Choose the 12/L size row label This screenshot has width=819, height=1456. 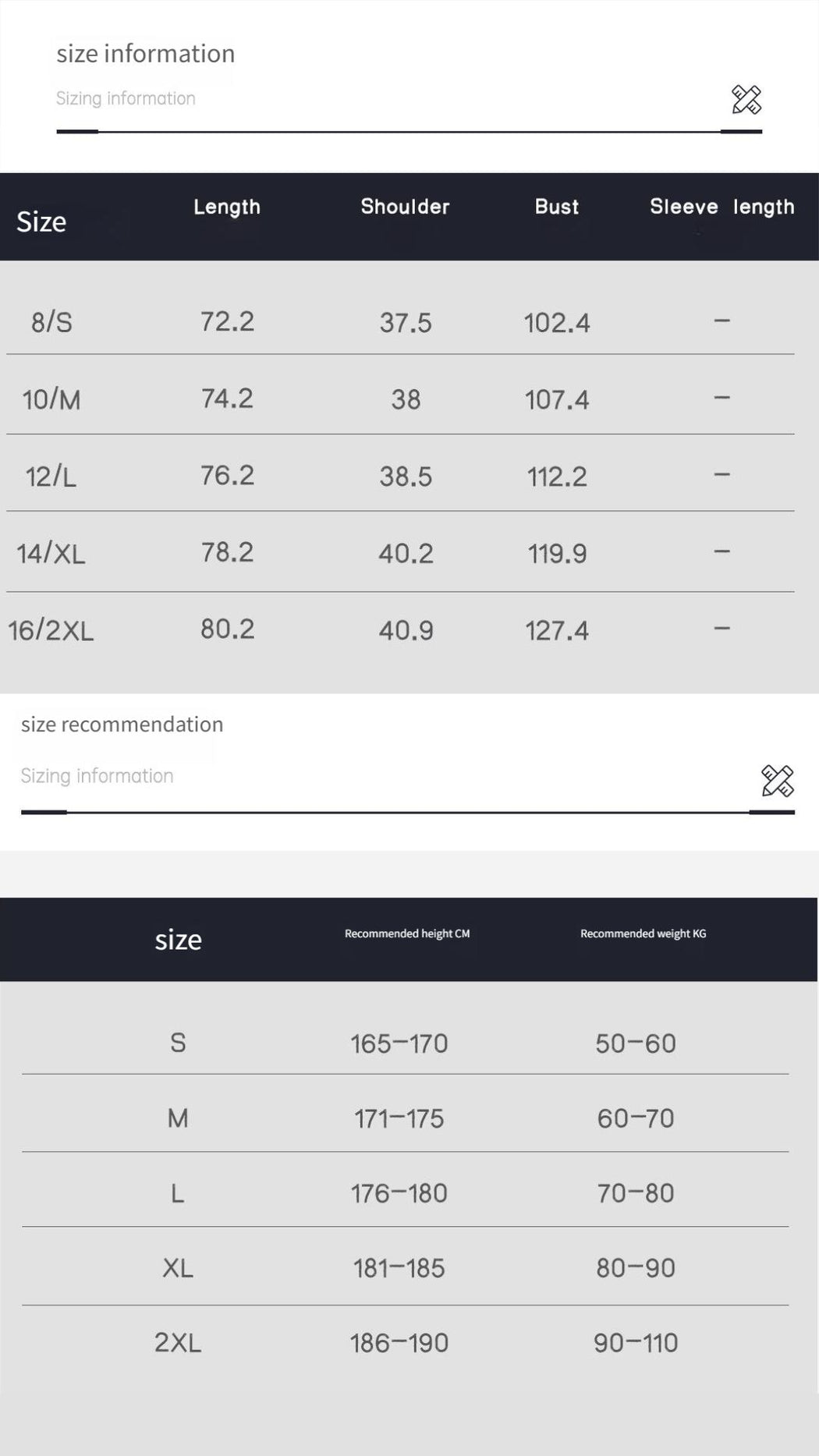pos(51,476)
